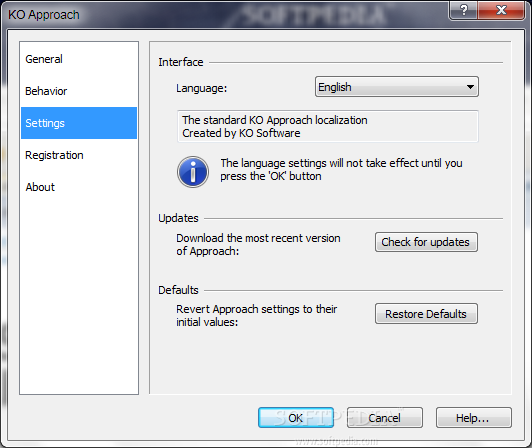Go to the Registration page
Screen dimensions: 532x448
point(79,155)
